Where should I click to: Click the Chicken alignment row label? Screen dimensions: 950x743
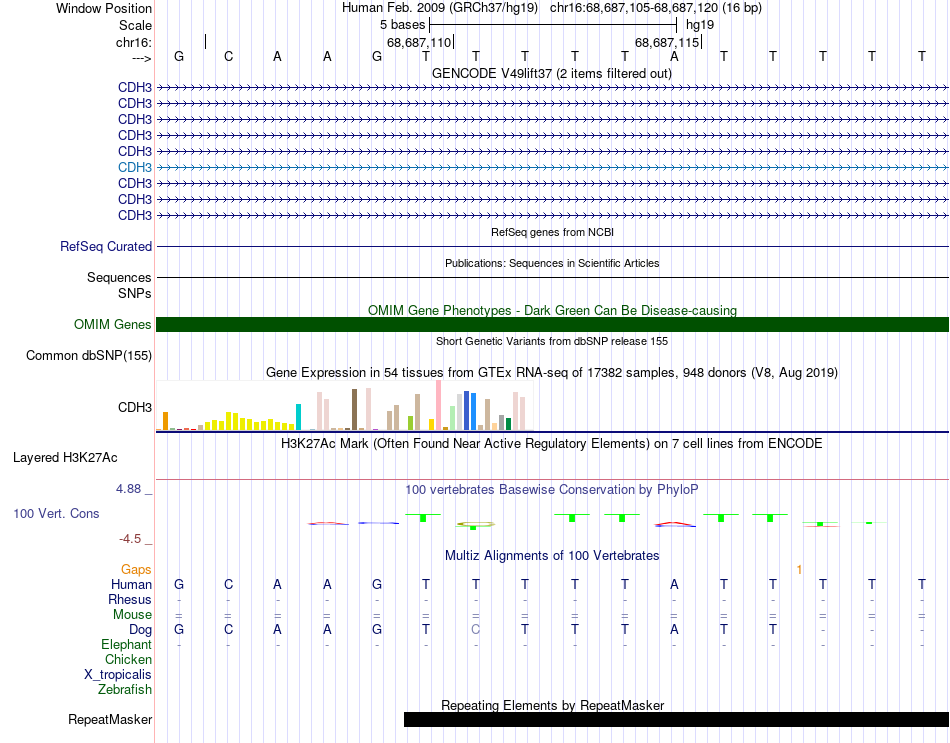(128, 659)
